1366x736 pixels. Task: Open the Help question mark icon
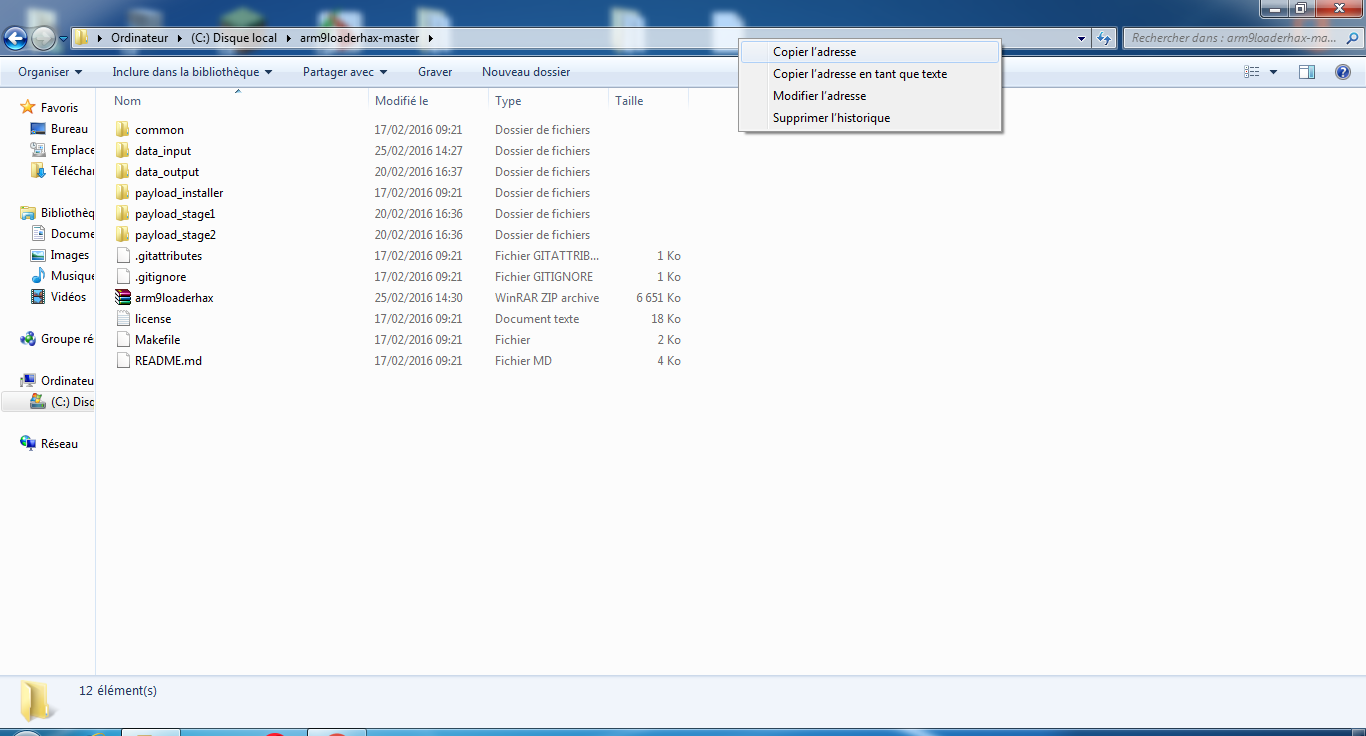coord(1343,72)
